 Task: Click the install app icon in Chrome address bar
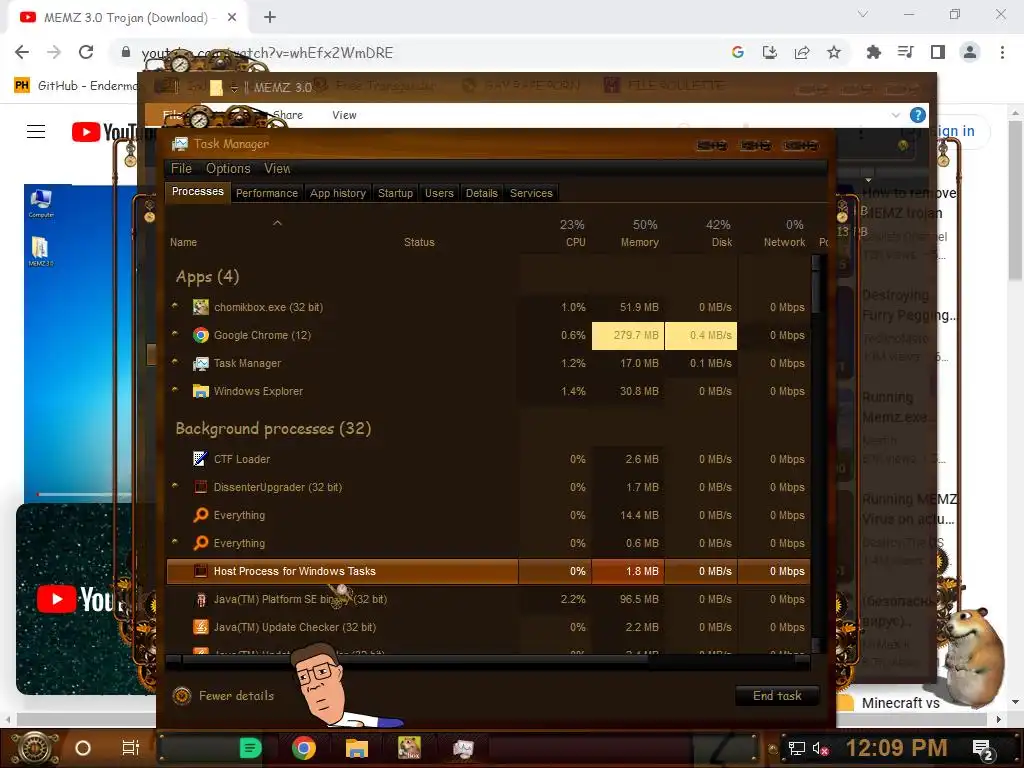[770, 52]
